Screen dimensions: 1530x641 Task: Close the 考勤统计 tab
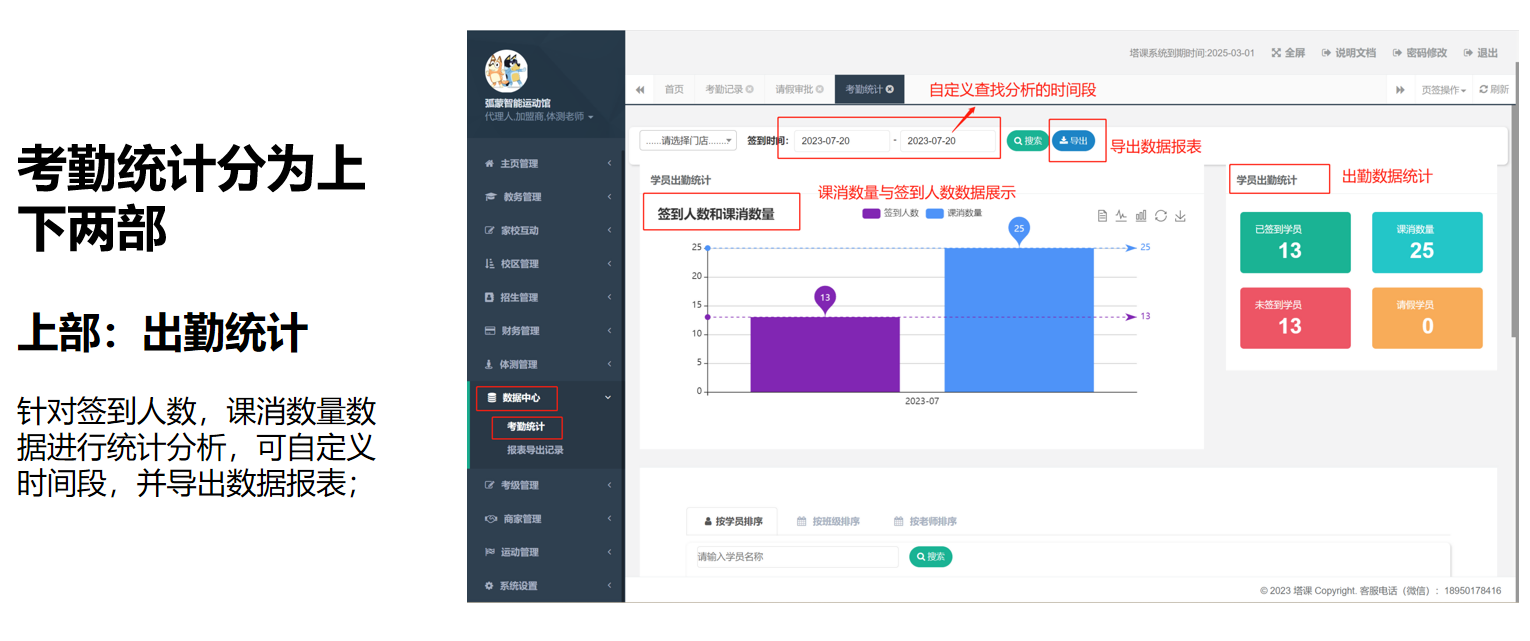click(x=889, y=89)
